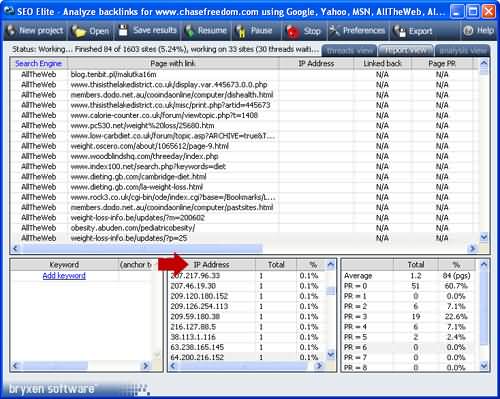Switch to the threads view tab
This screenshot has width=500, height=399.
coord(349,51)
